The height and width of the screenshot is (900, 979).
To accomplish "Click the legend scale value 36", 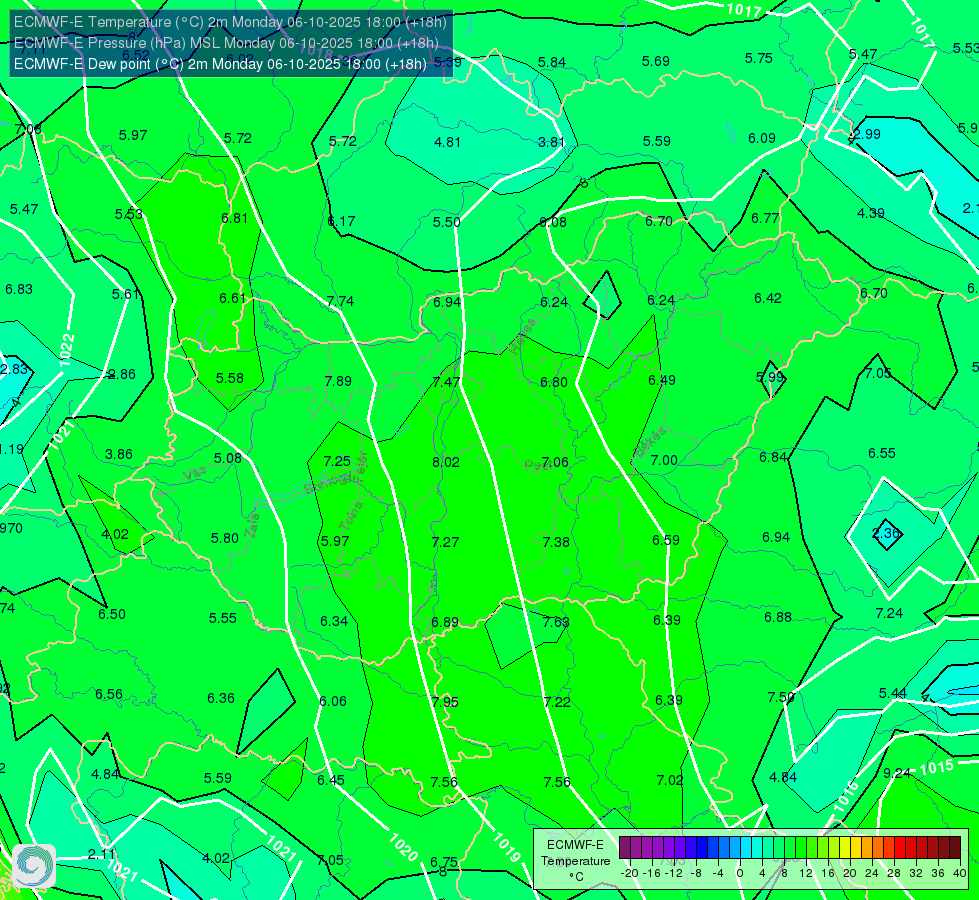I will (938, 873).
